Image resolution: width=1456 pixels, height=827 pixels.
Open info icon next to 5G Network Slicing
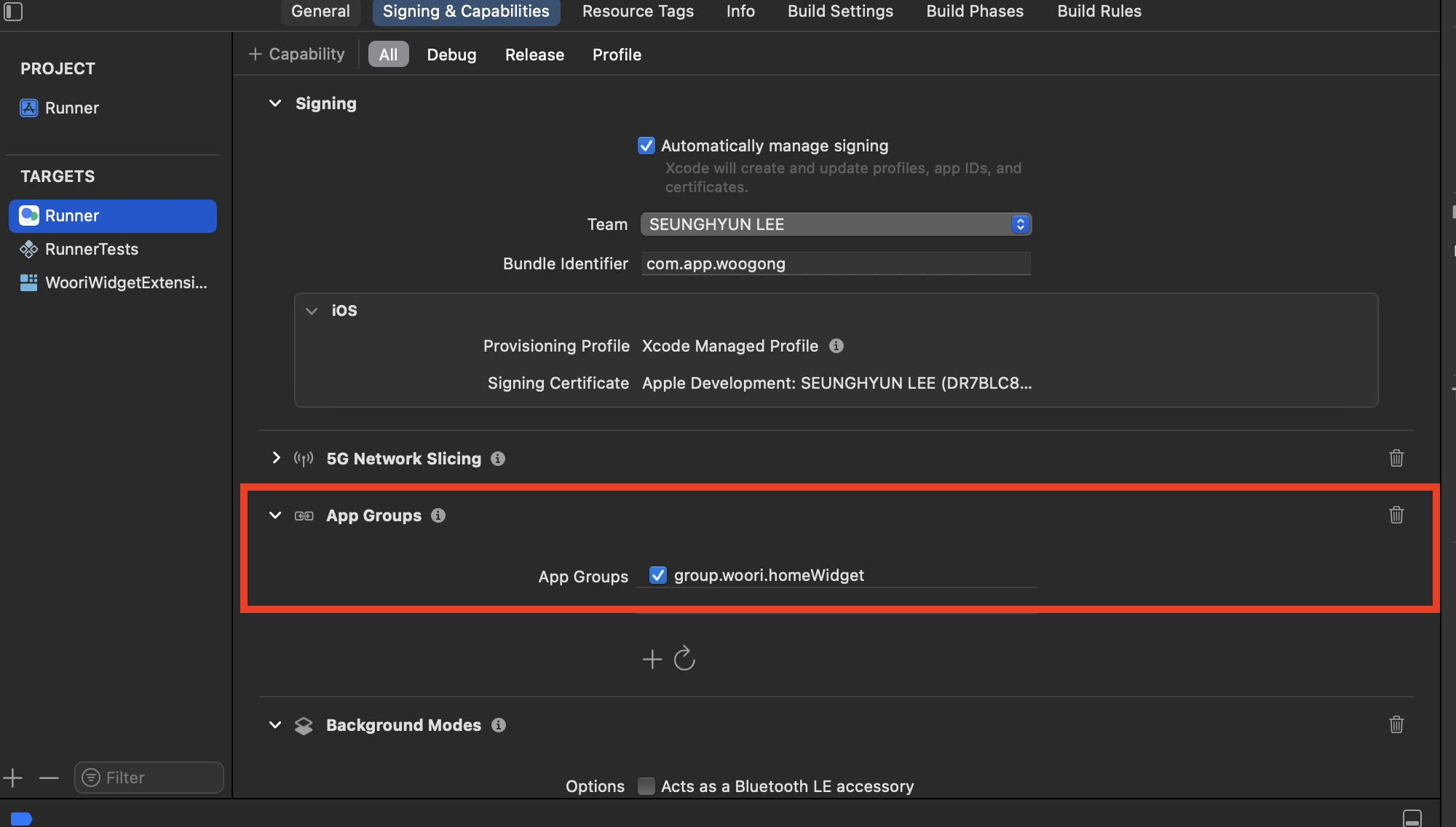click(498, 459)
